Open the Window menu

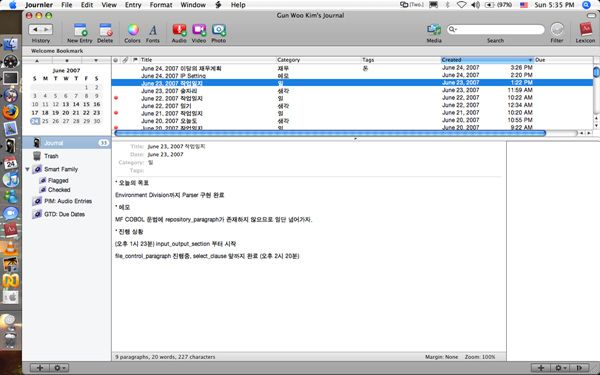click(x=193, y=5)
